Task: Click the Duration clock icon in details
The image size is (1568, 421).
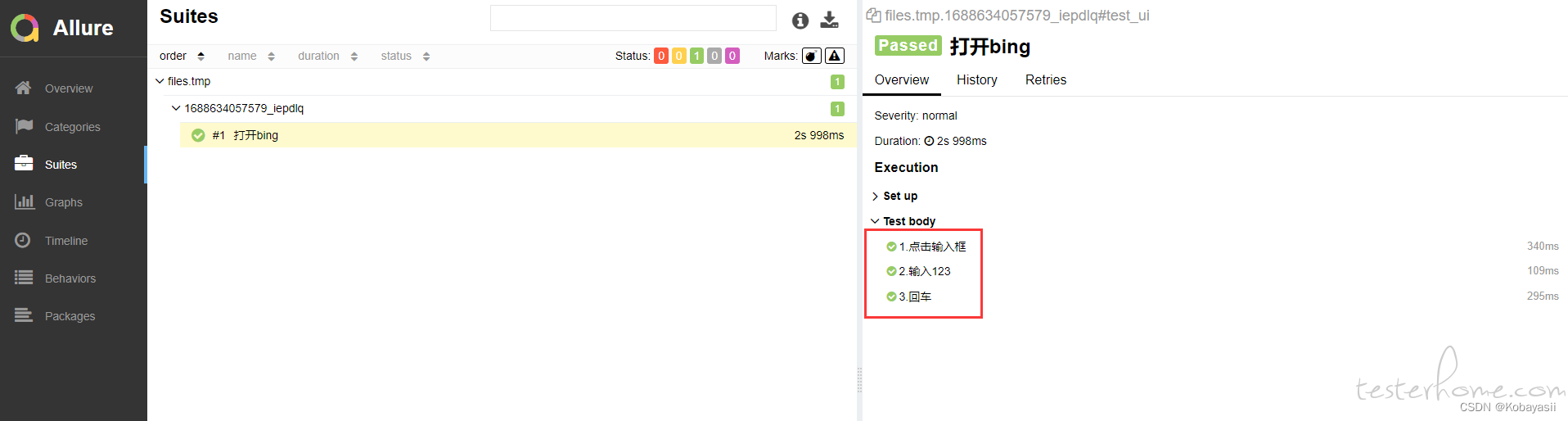Action: [929, 141]
